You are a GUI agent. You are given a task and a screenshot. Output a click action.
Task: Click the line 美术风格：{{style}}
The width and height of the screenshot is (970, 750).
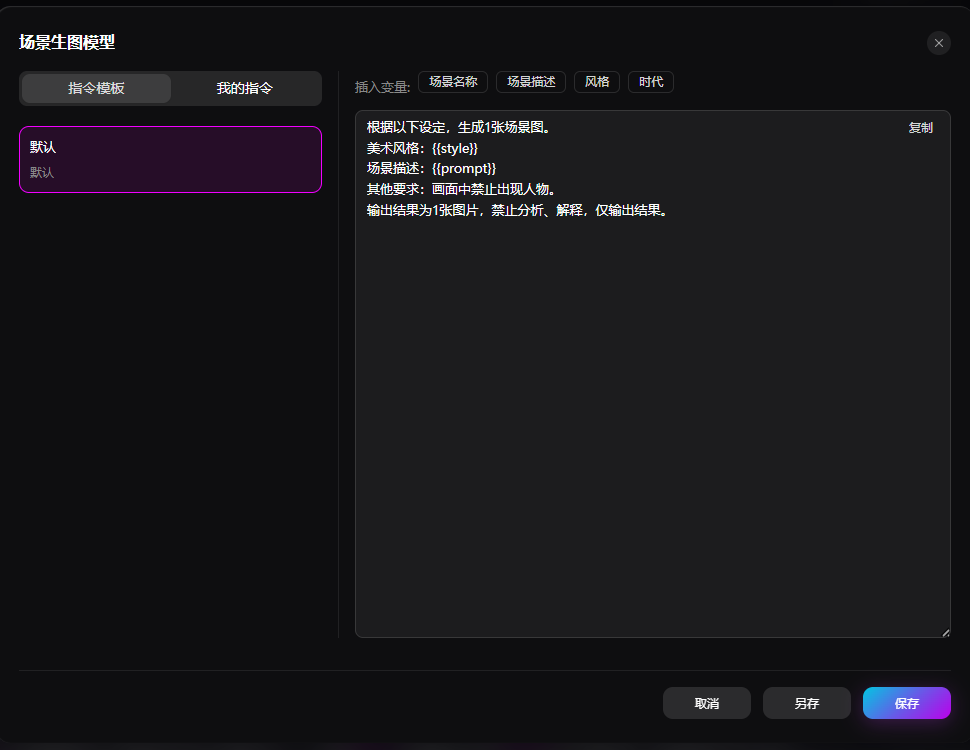tap(423, 149)
